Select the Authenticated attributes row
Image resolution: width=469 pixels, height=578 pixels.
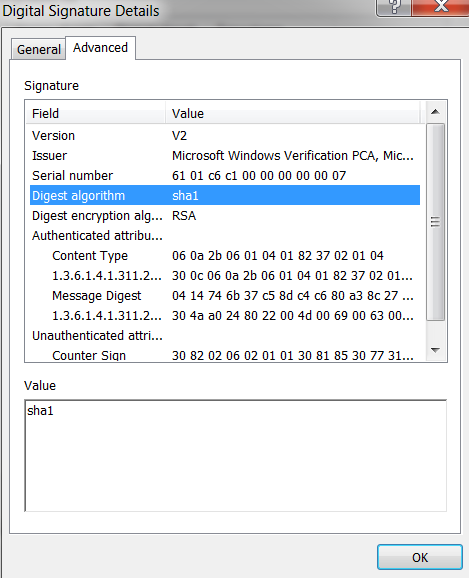point(225,236)
